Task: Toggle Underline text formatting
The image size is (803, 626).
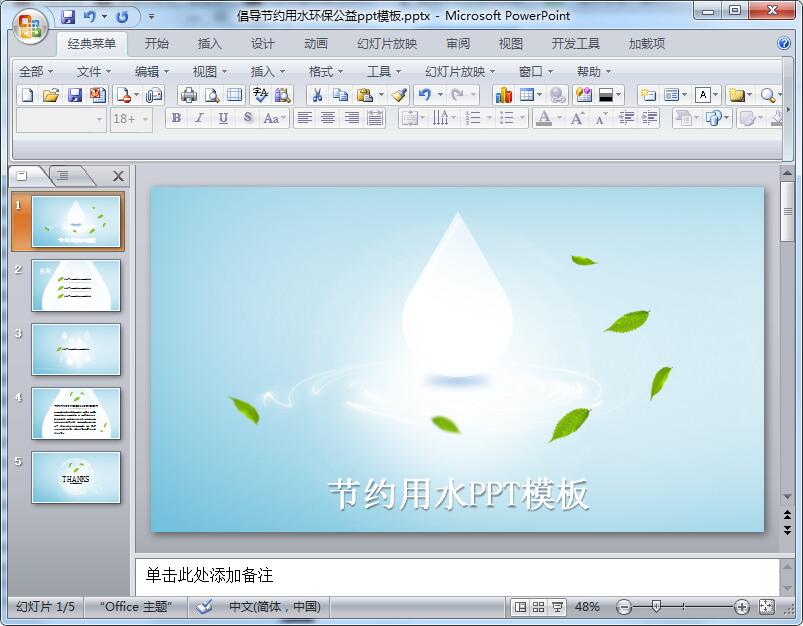Action: (223, 118)
